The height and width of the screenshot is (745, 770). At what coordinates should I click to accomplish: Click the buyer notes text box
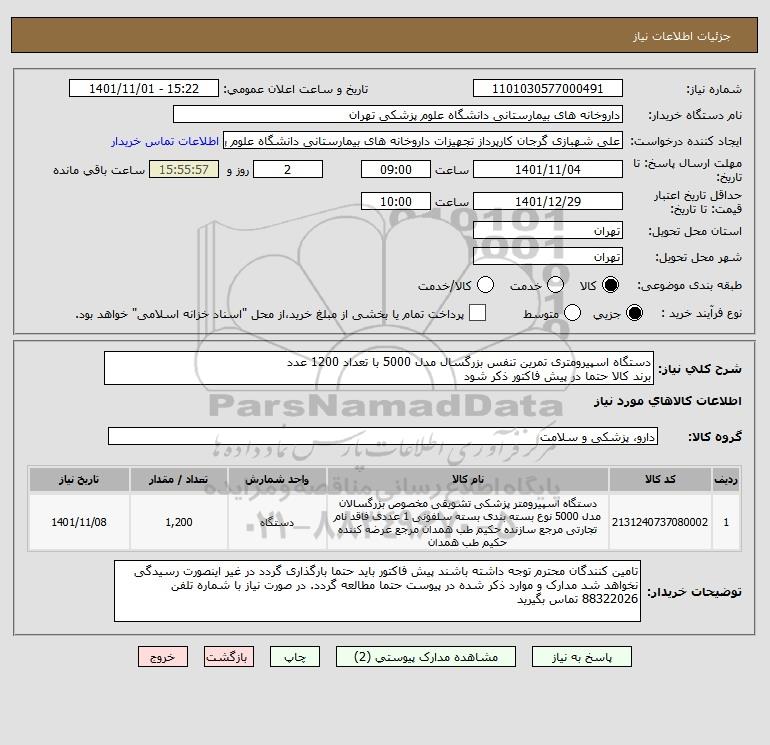click(x=377, y=591)
